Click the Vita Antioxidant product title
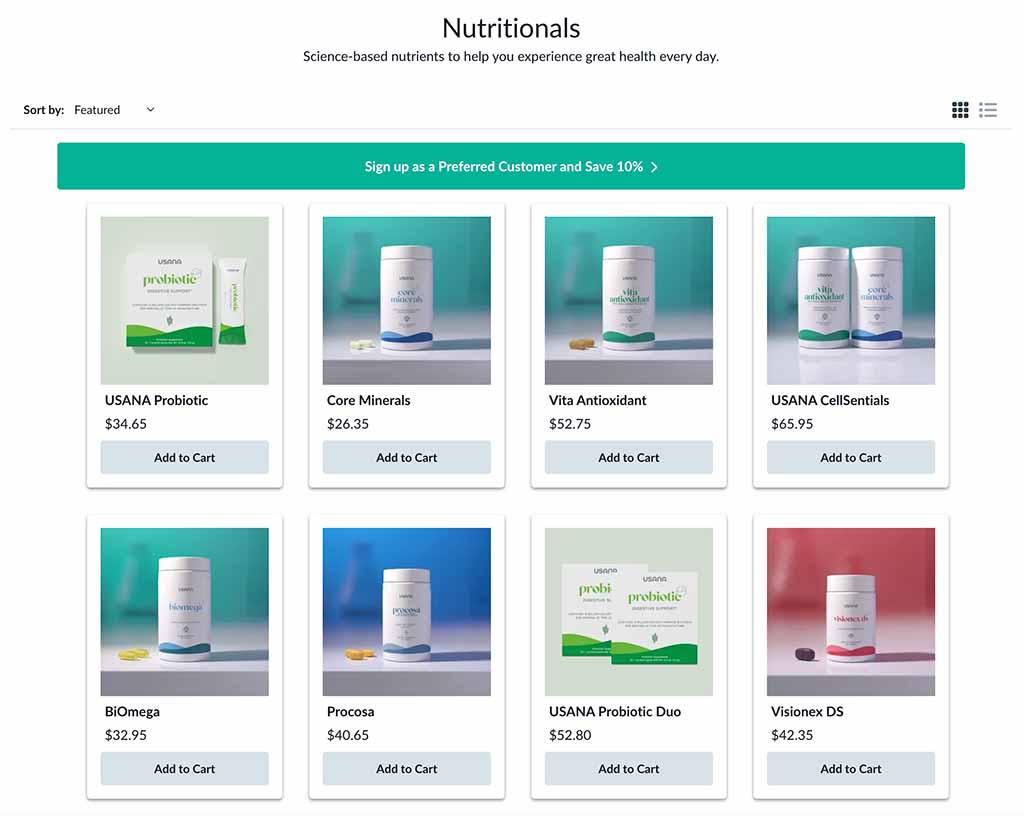This screenshot has width=1024, height=816. pyautogui.click(x=598, y=400)
